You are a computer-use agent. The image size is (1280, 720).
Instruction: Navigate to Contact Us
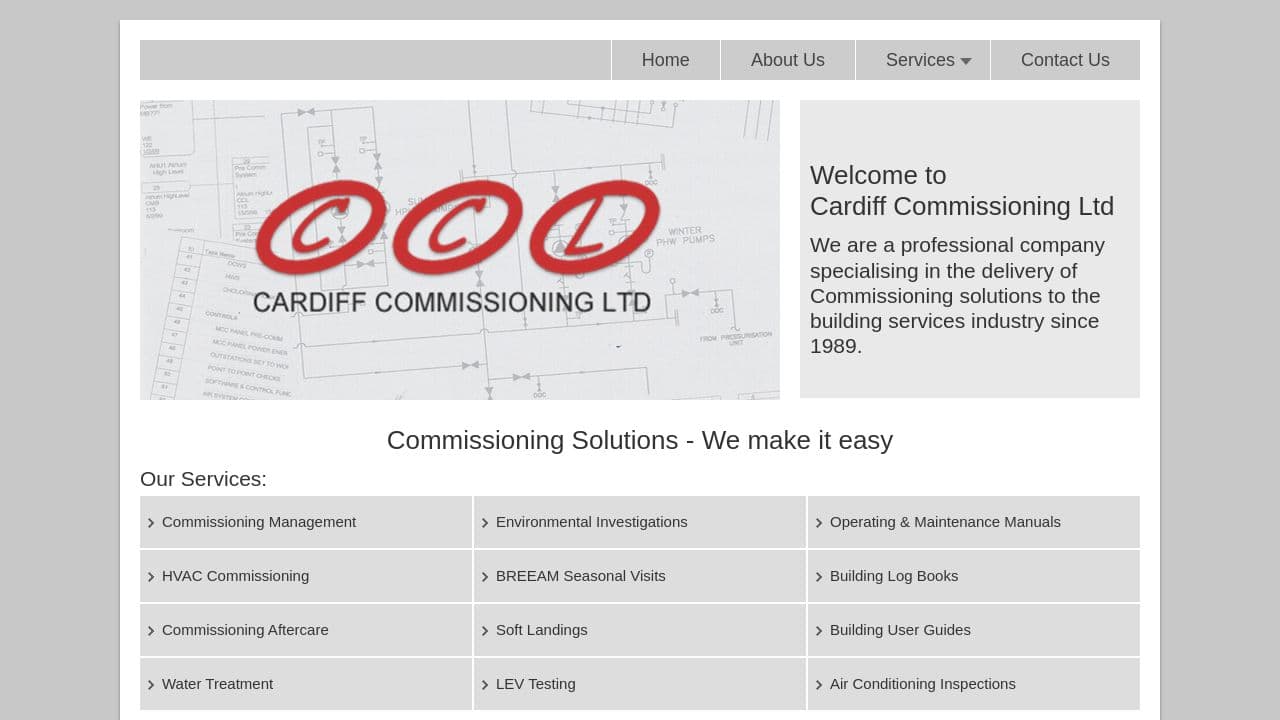pyautogui.click(x=1065, y=60)
